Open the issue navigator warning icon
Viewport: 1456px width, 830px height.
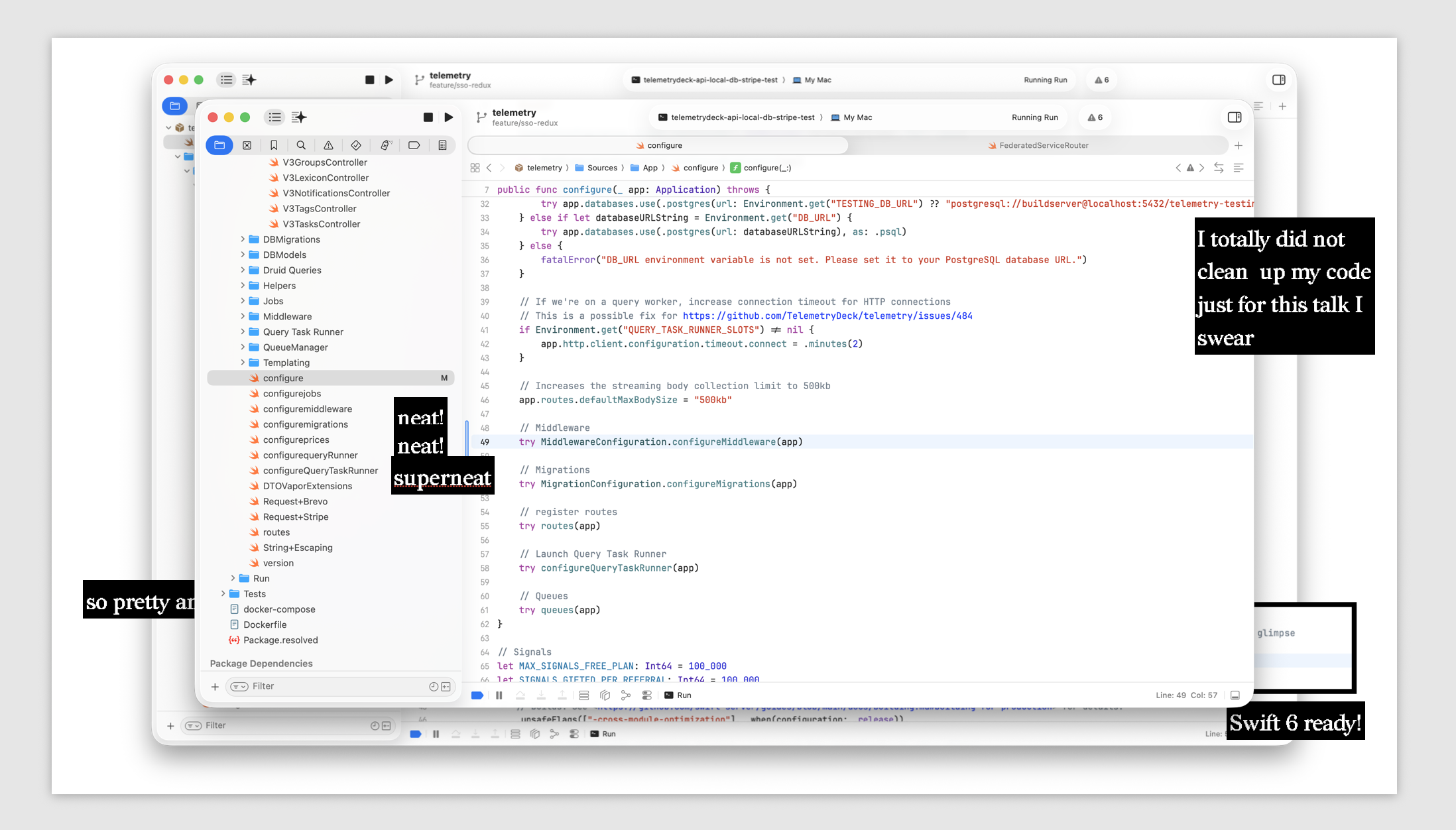(x=328, y=145)
